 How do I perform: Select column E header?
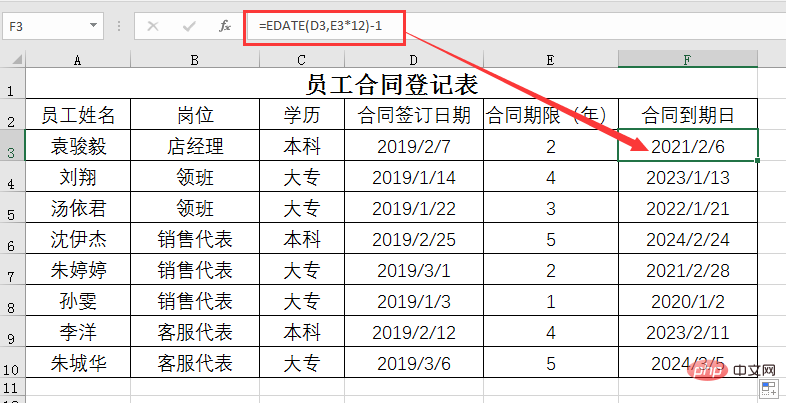coord(550,60)
